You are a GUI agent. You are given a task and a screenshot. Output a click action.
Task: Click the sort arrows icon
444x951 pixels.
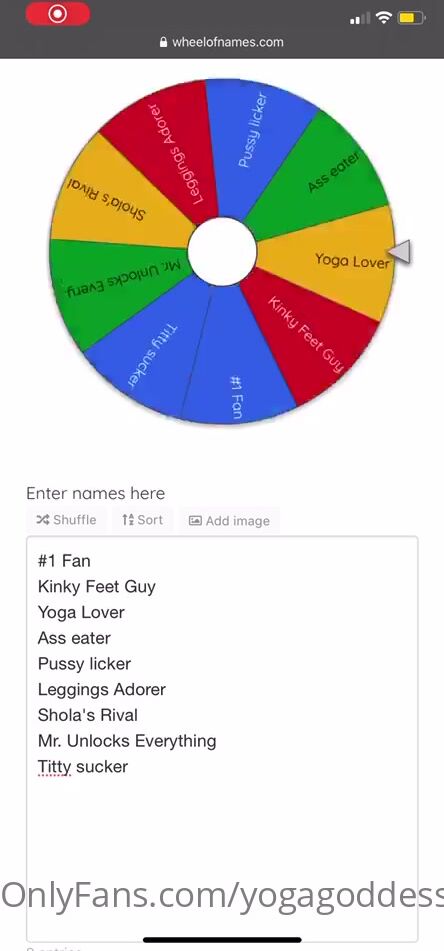click(128, 520)
